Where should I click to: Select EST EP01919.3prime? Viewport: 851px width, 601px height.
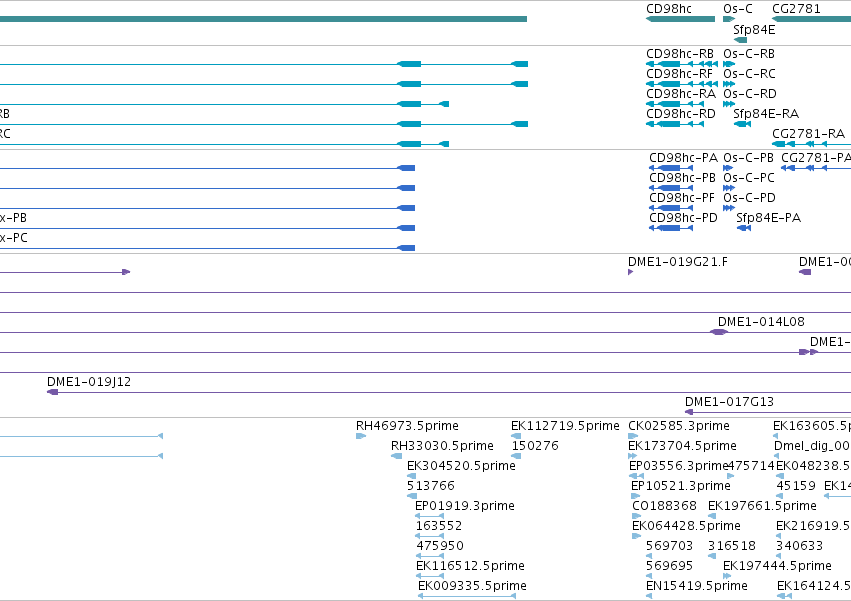[465, 506]
